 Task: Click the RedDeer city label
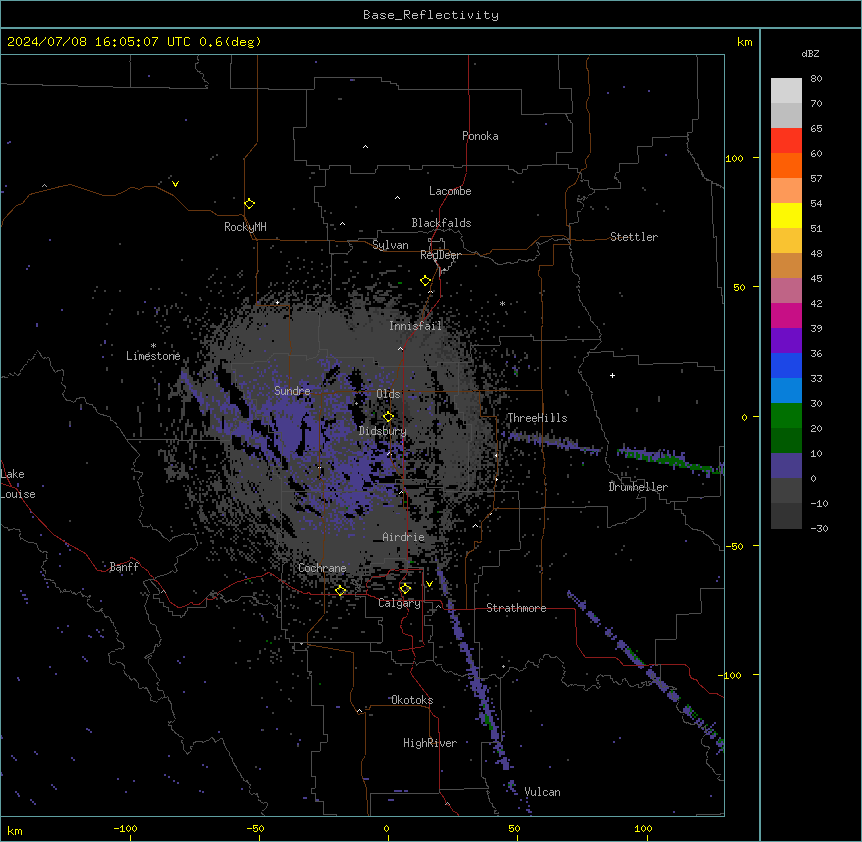(440, 255)
